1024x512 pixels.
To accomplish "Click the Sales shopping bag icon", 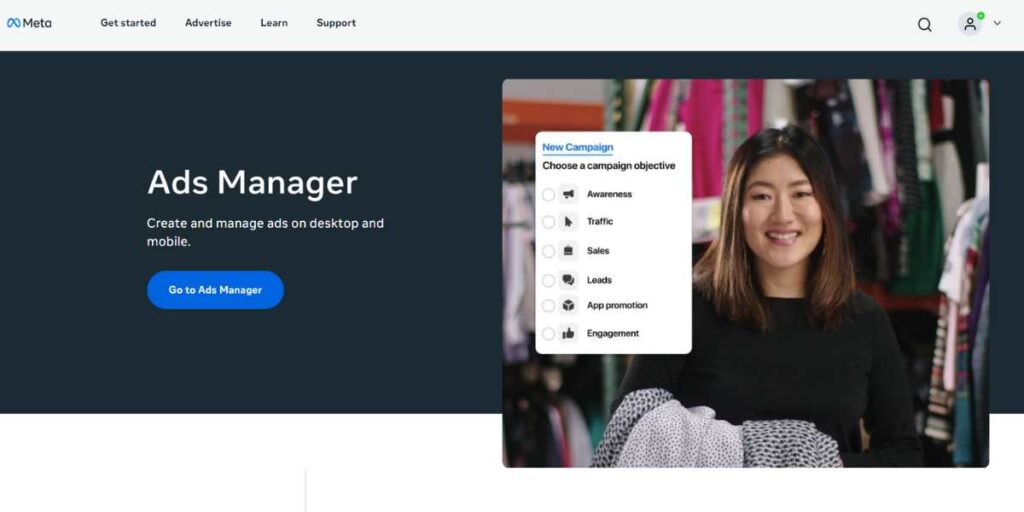I will [x=568, y=251].
